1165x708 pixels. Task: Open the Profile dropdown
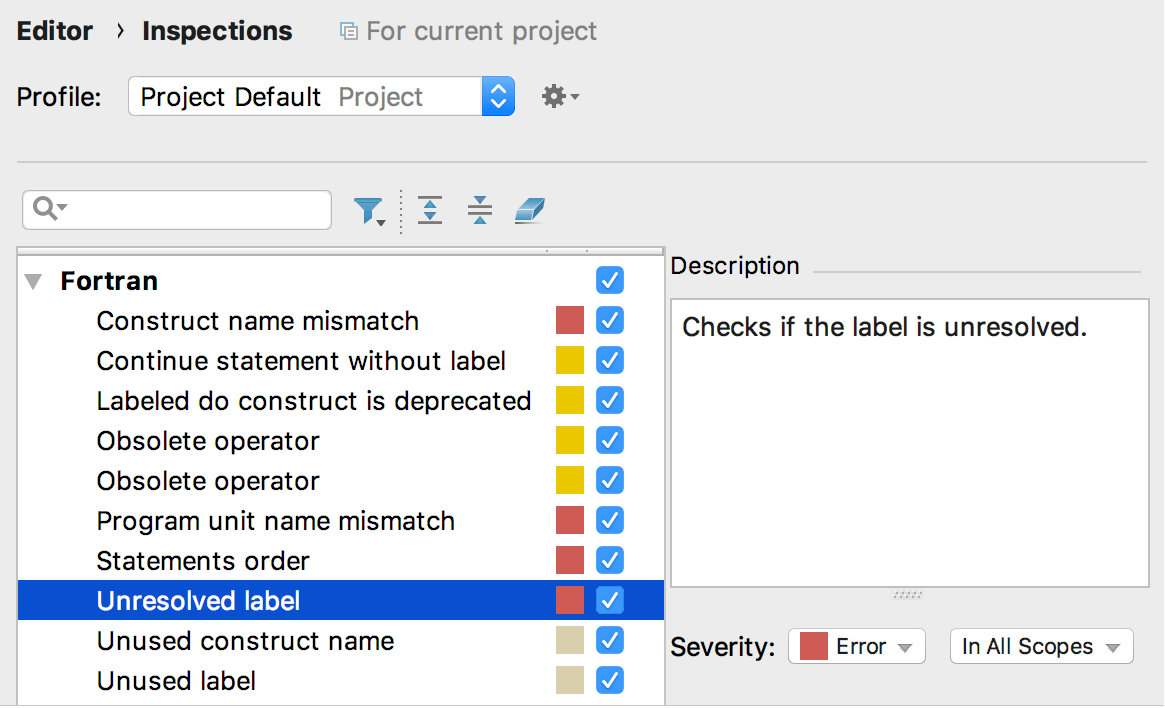[497, 96]
